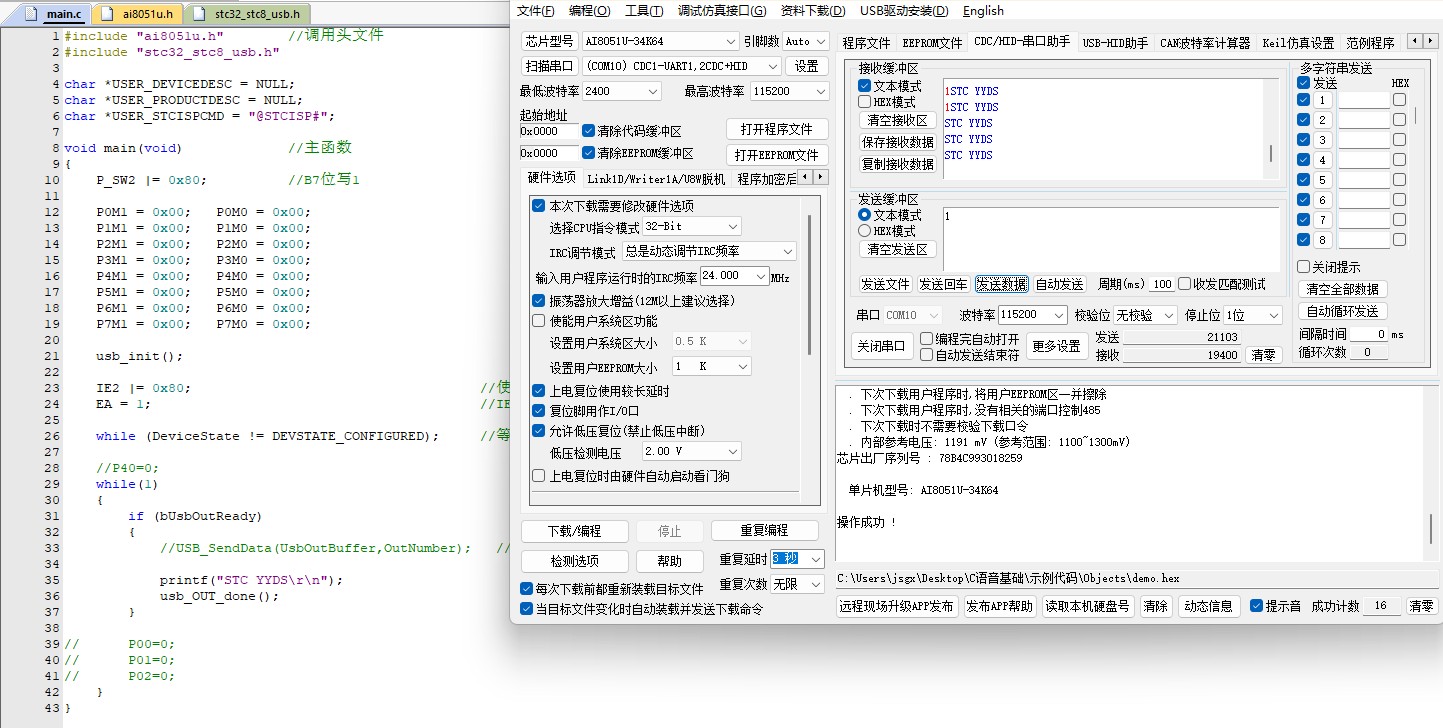Click the 发送数据 button

pyautogui.click(x=1002, y=284)
